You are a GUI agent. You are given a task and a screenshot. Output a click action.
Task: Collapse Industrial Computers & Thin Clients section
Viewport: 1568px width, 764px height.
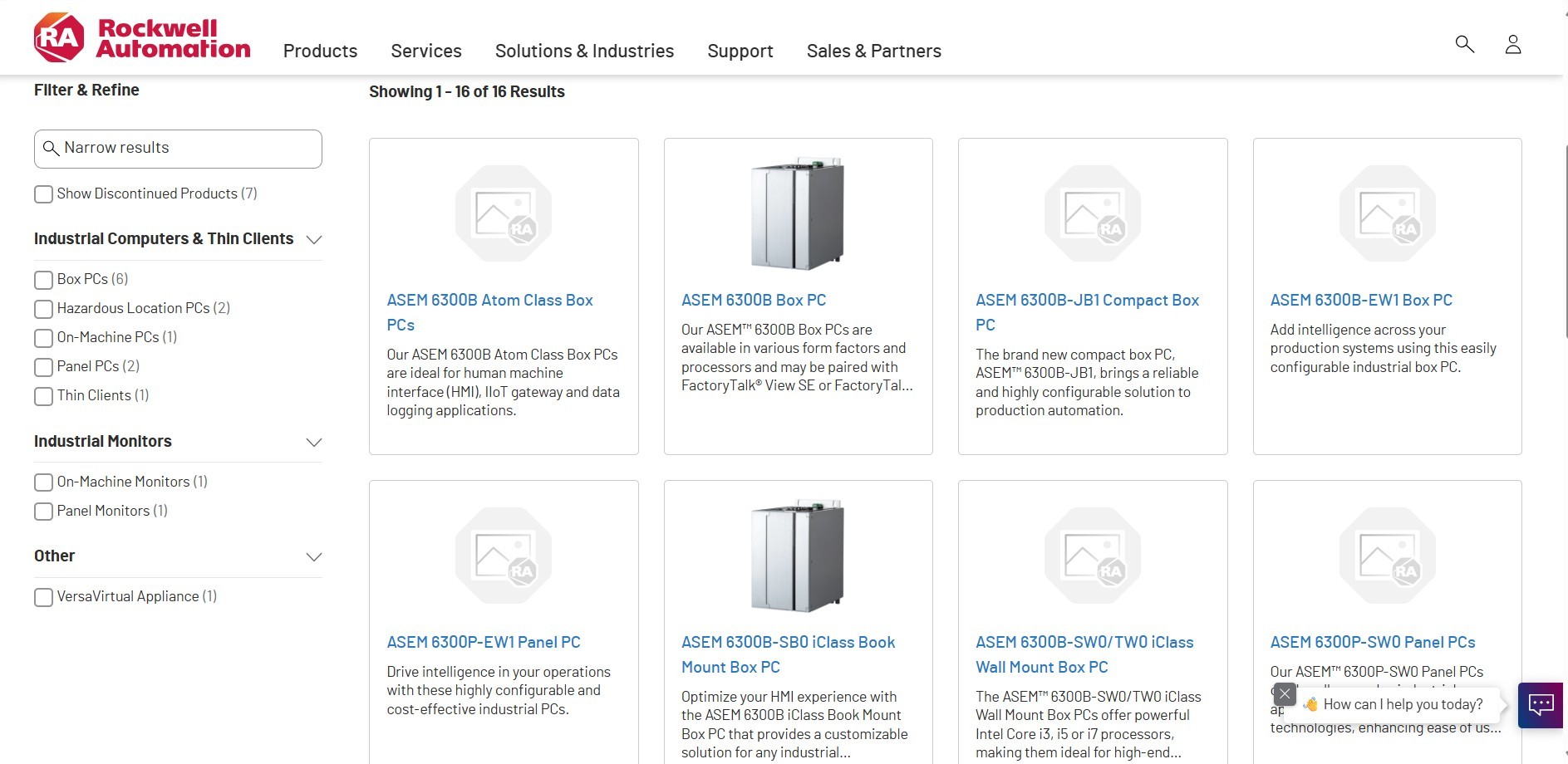click(313, 240)
